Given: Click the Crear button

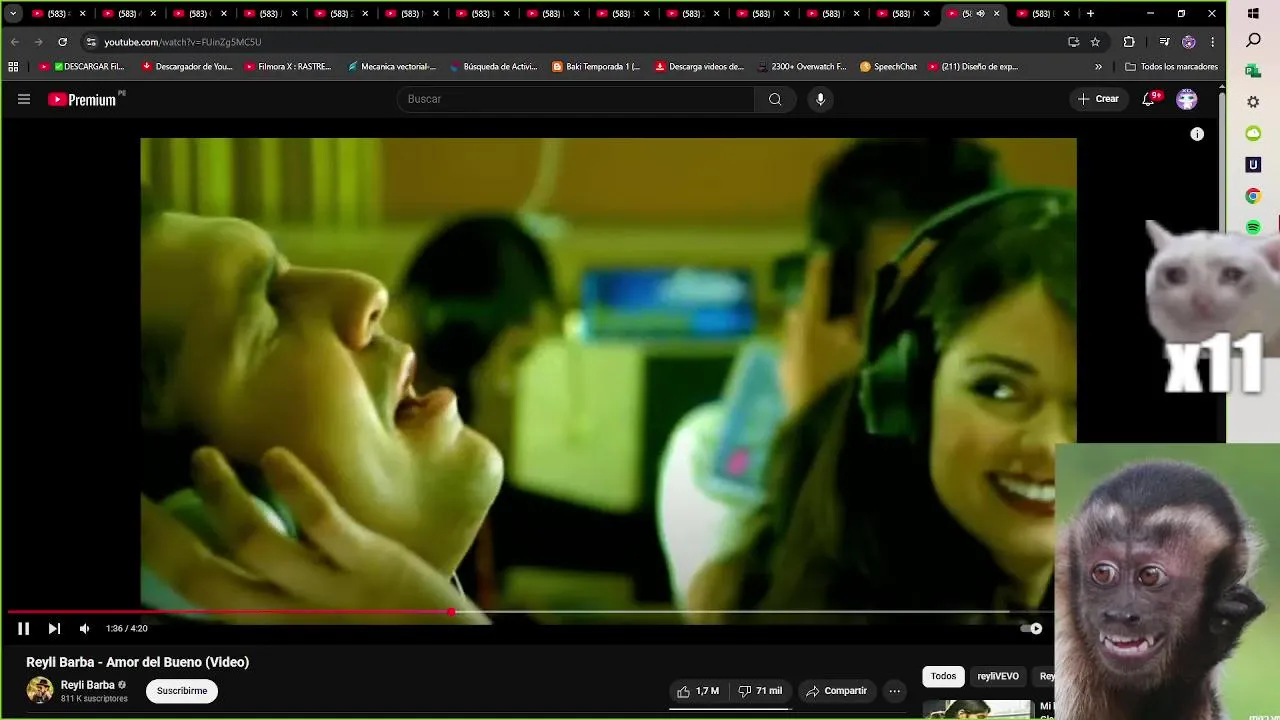Looking at the screenshot, I should tap(1098, 99).
